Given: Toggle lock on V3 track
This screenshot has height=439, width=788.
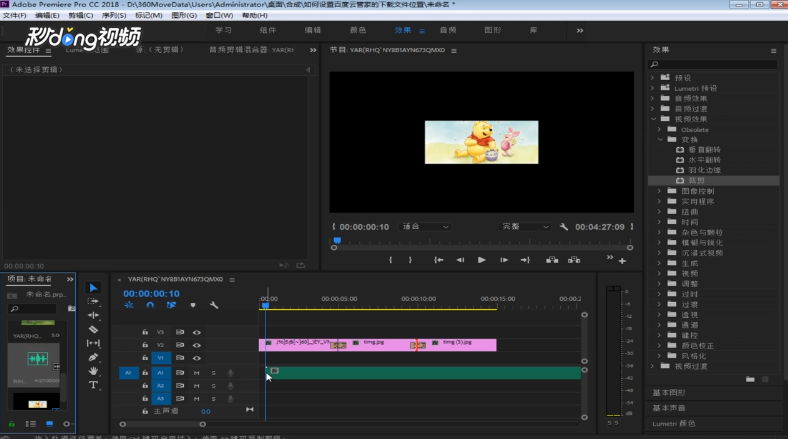Looking at the screenshot, I should click(x=145, y=332).
